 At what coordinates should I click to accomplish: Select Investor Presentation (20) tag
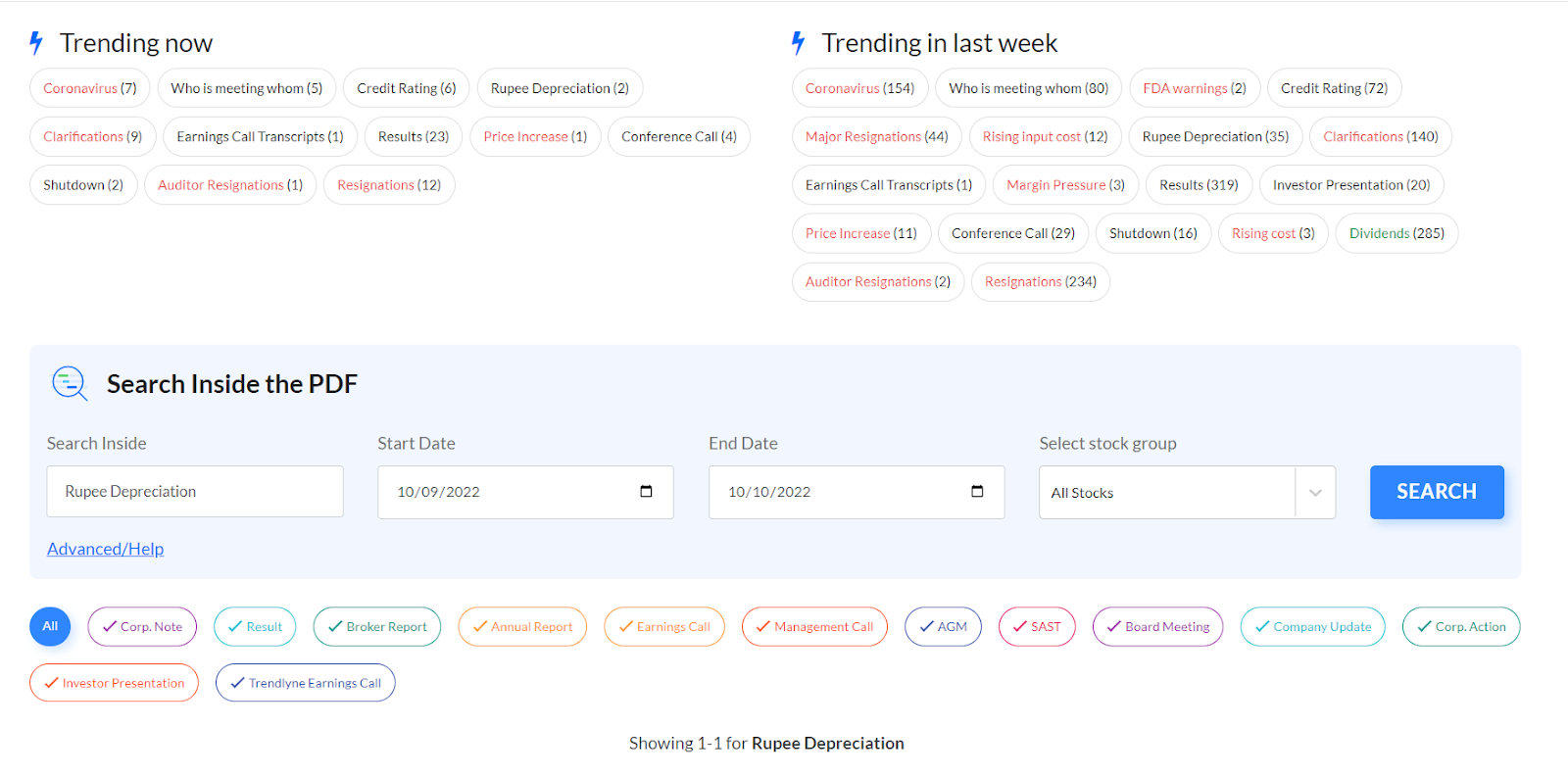[1351, 185]
